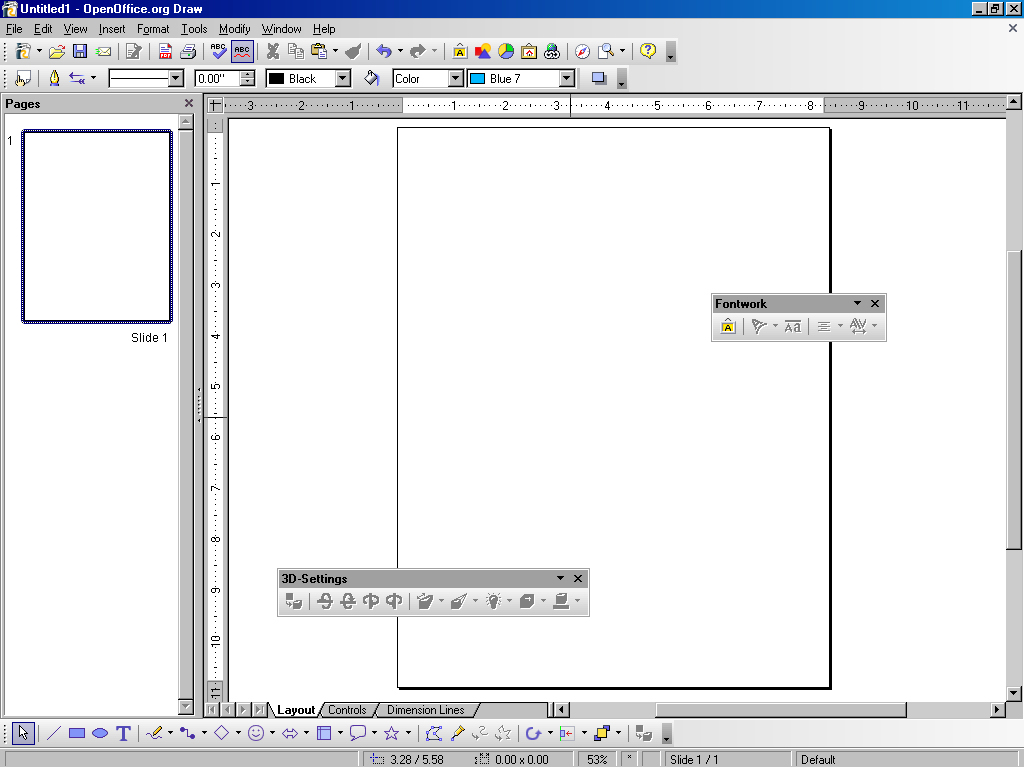Image resolution: width=1024 pixels, height=768 pixels.
Task: Select the Slide 1 page thumbnail
Action: [x=97, y=227]
